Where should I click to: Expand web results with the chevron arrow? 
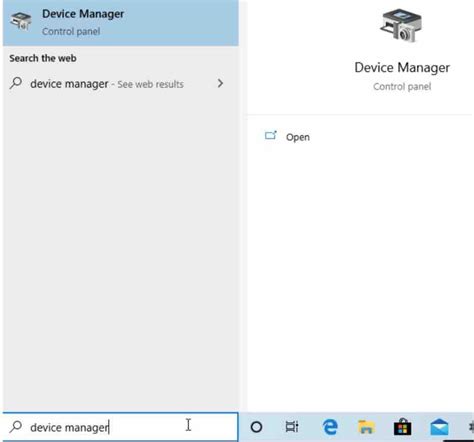pyautogui.click(x=220, y=83)
